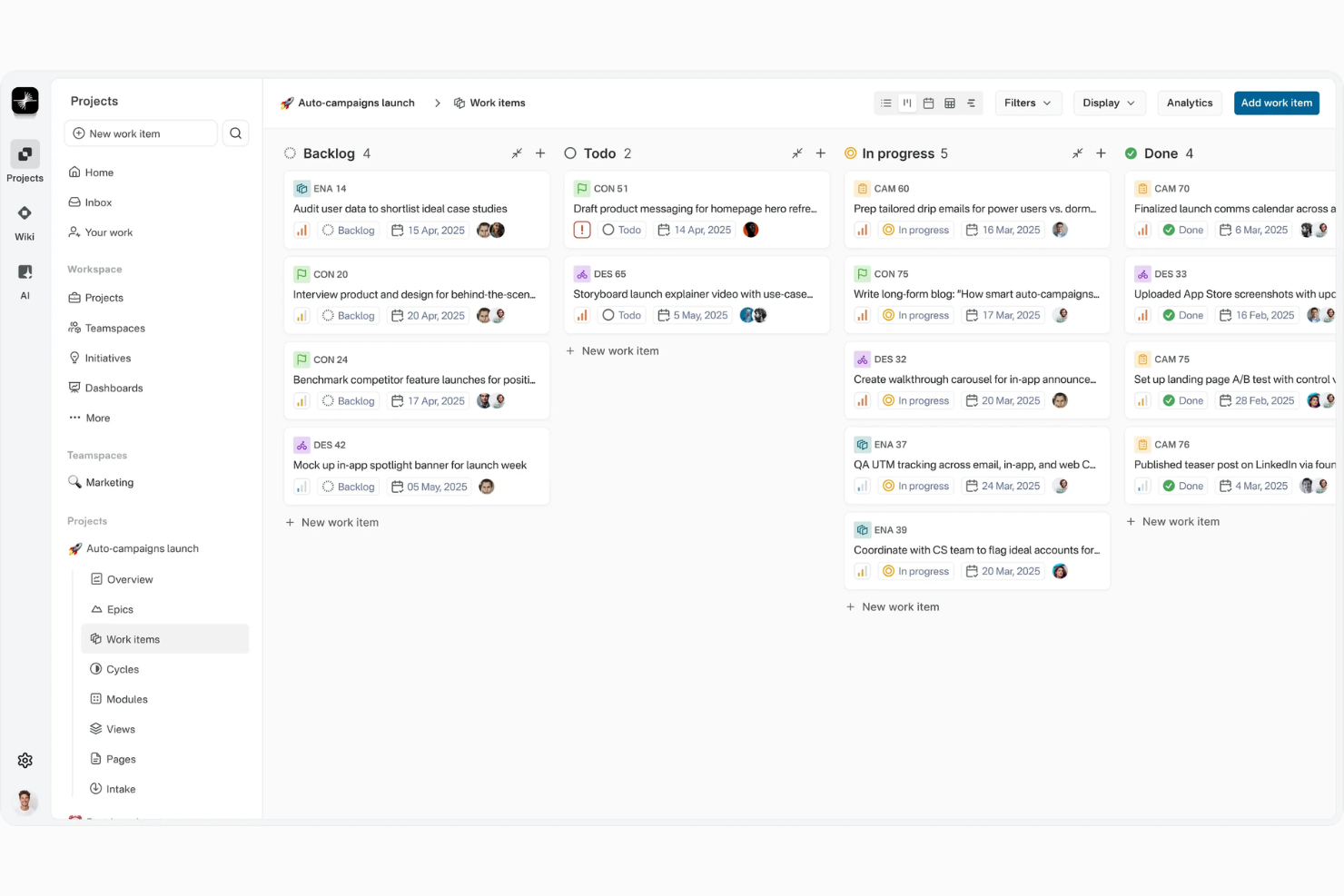Viewport: 1344px width, 896px height.
Task: Open the AI assistant icon
Action: pos(25,281)
